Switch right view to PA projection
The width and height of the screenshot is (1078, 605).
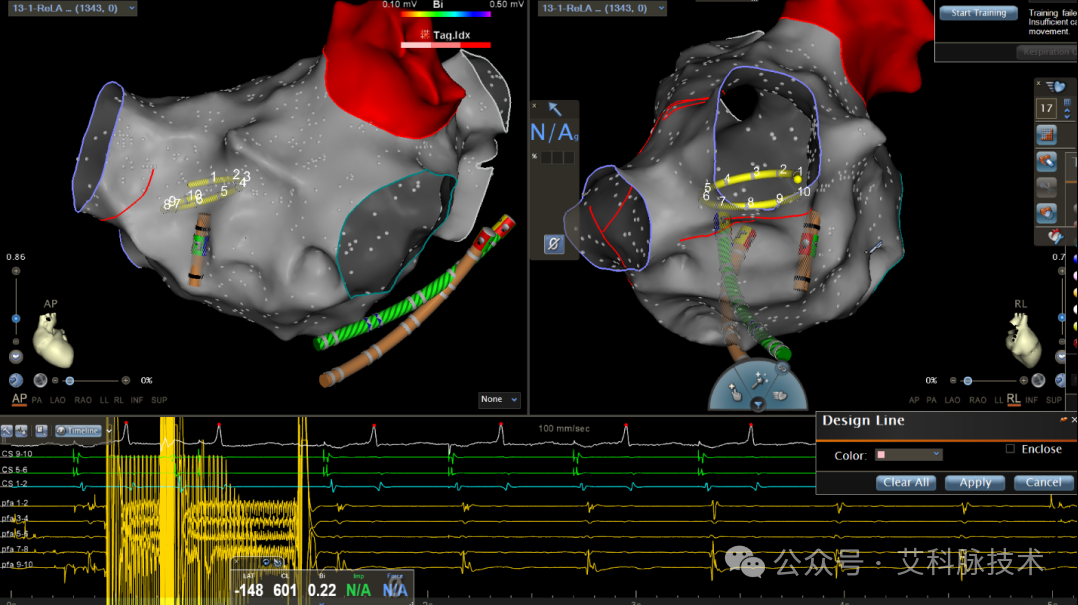click(931, 400)
